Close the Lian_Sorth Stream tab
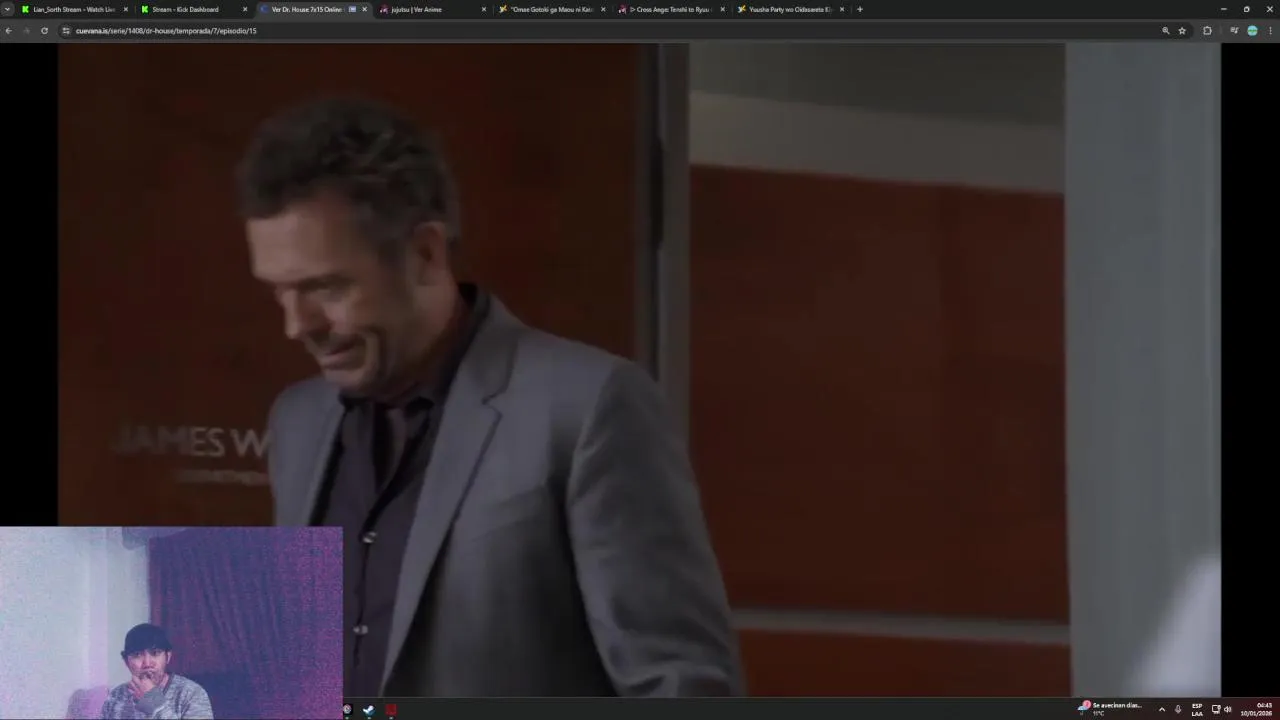 [126, 9]
